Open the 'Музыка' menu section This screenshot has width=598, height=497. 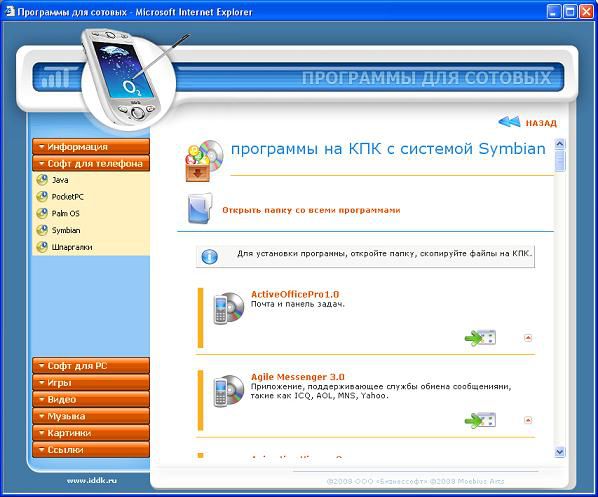point(91,416)
